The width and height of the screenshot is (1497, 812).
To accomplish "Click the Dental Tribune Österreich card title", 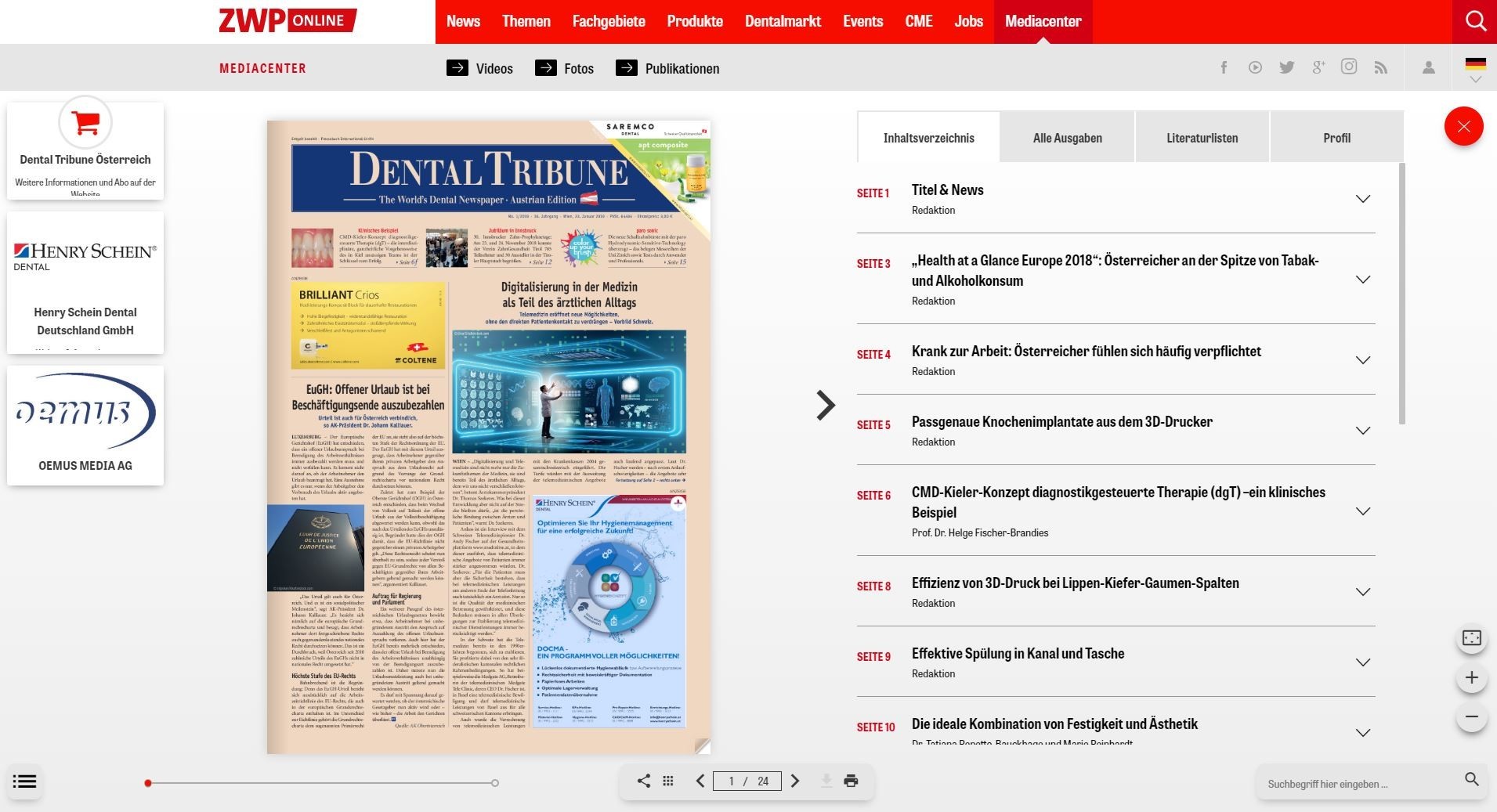I will coord(85,159).
